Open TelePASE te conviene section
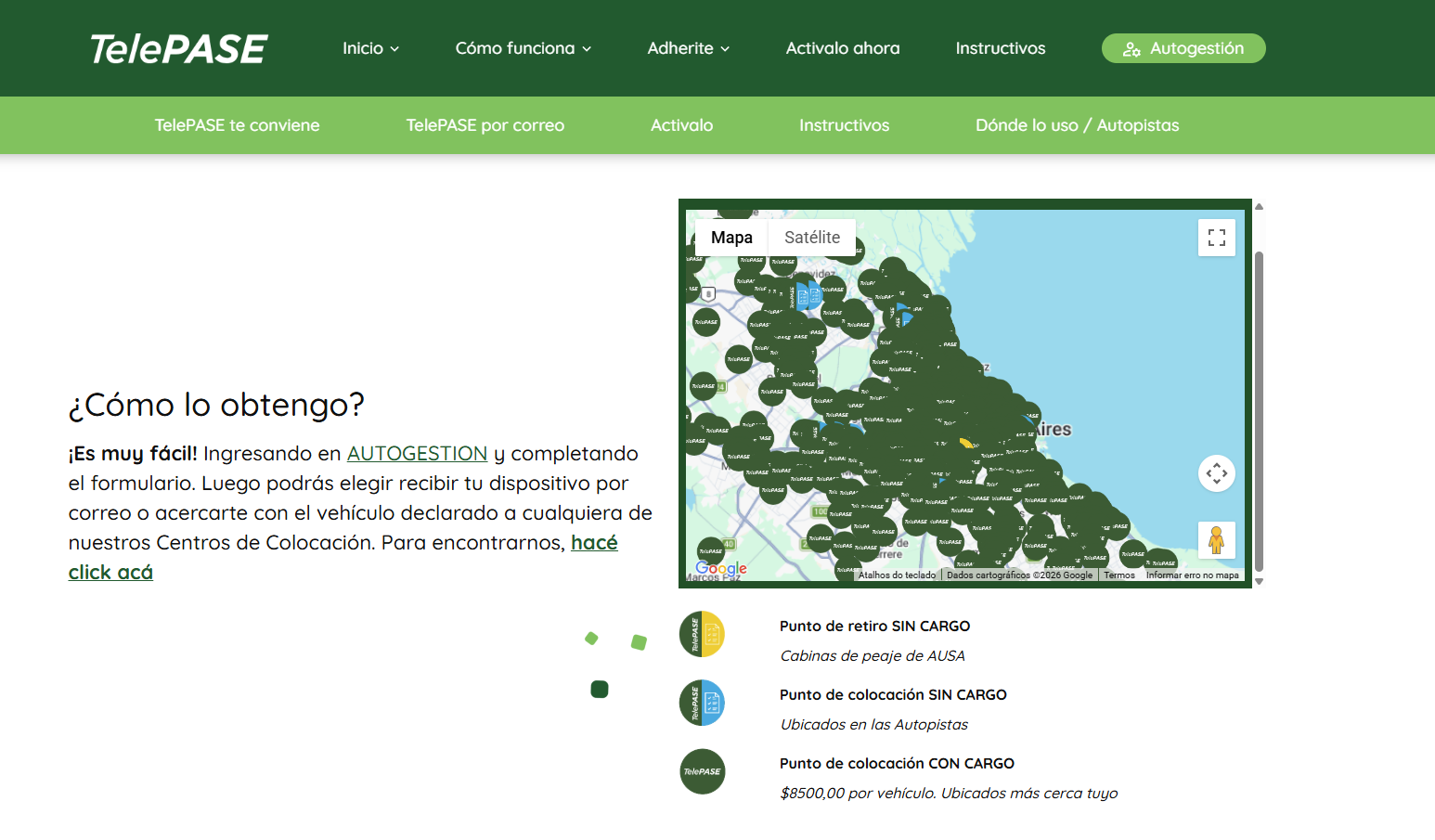The height and width of the screenshot is (840, 1435). [237, 125]
